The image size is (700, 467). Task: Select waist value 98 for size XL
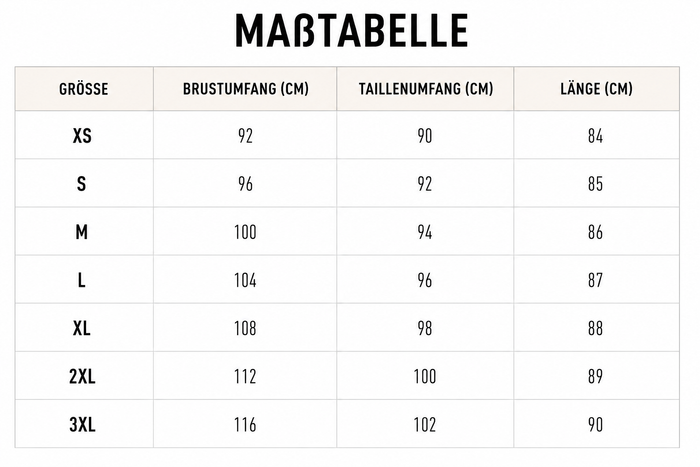[x=425, y=329]
